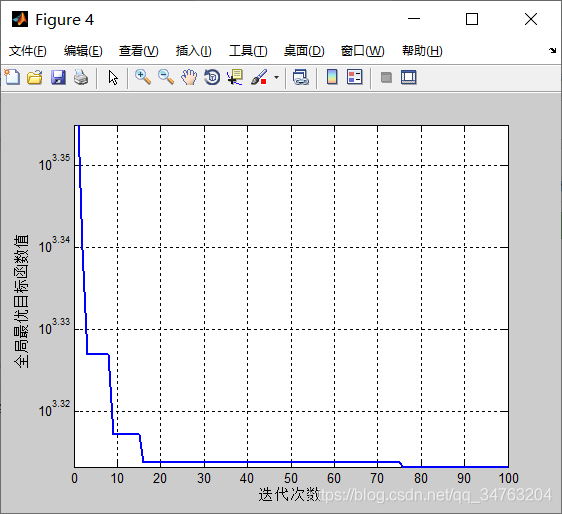
Task: Click the x-axis tick label 20
Action: pyautogui.click(x=160, y=478)
